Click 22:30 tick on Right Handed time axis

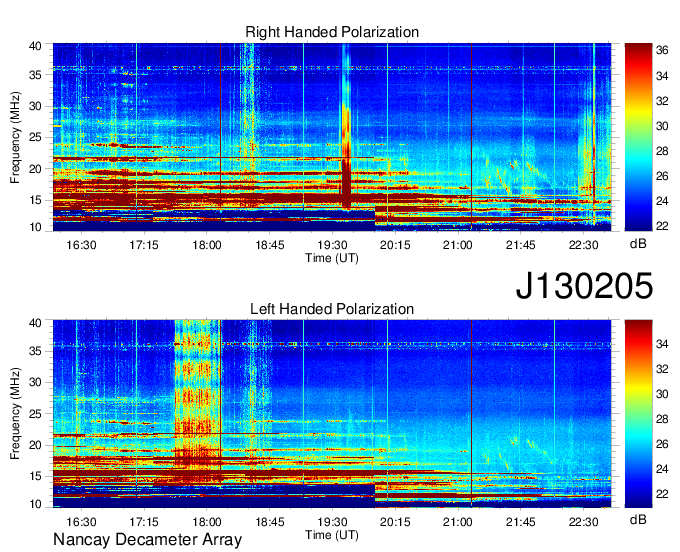583,245
